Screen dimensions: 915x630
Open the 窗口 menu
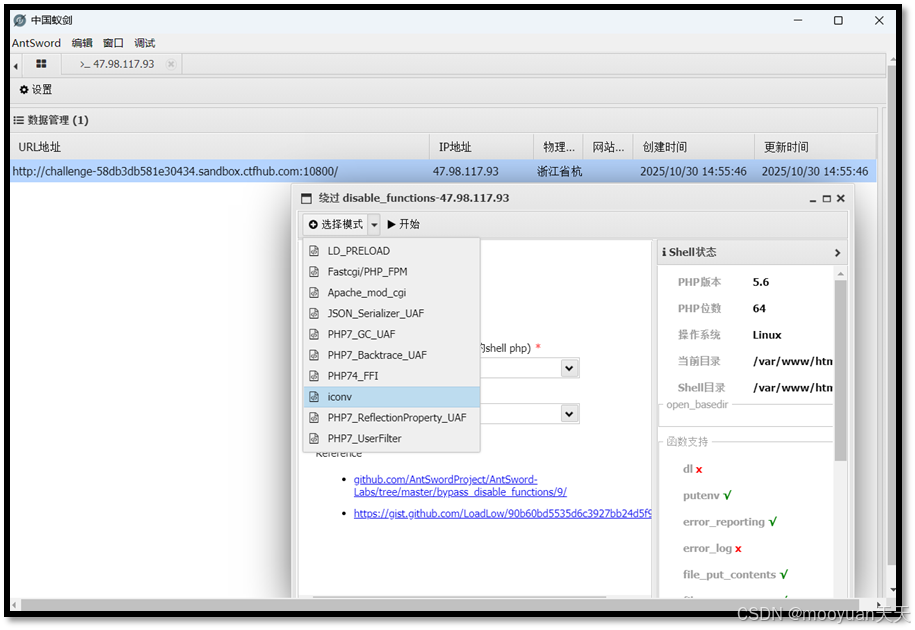tap(113, 43)
